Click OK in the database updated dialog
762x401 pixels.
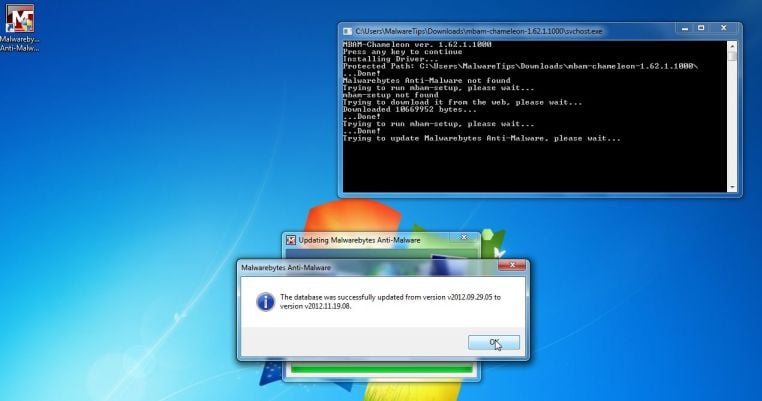coord(494,342)
